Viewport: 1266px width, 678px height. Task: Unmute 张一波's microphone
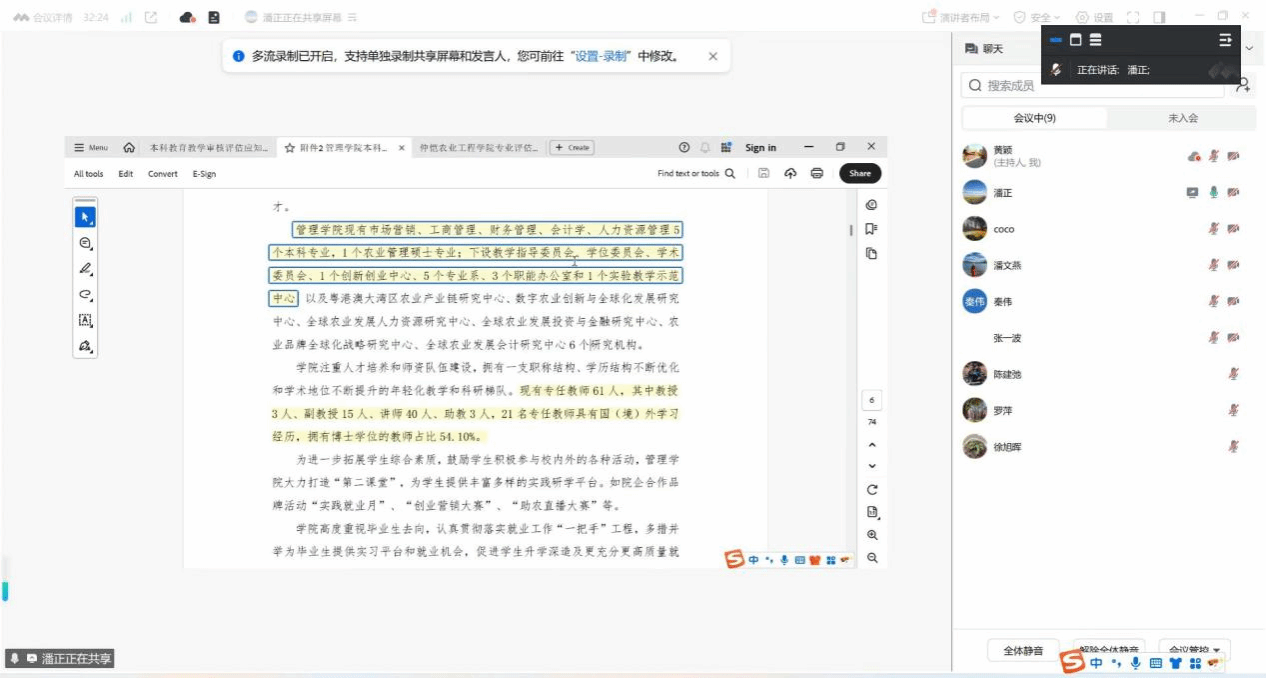tap(1213, 338)
